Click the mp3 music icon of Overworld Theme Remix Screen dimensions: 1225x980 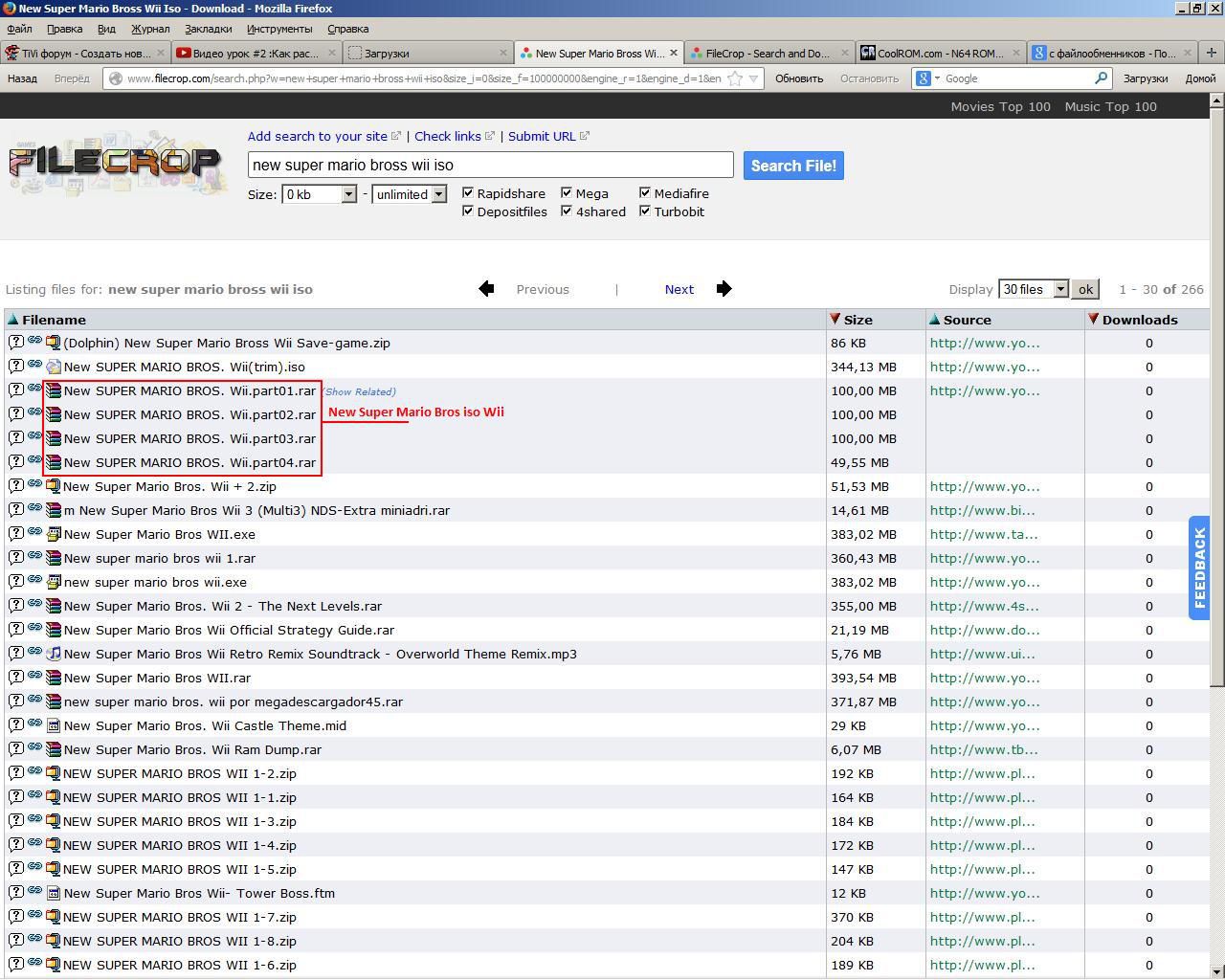(54, 654)
